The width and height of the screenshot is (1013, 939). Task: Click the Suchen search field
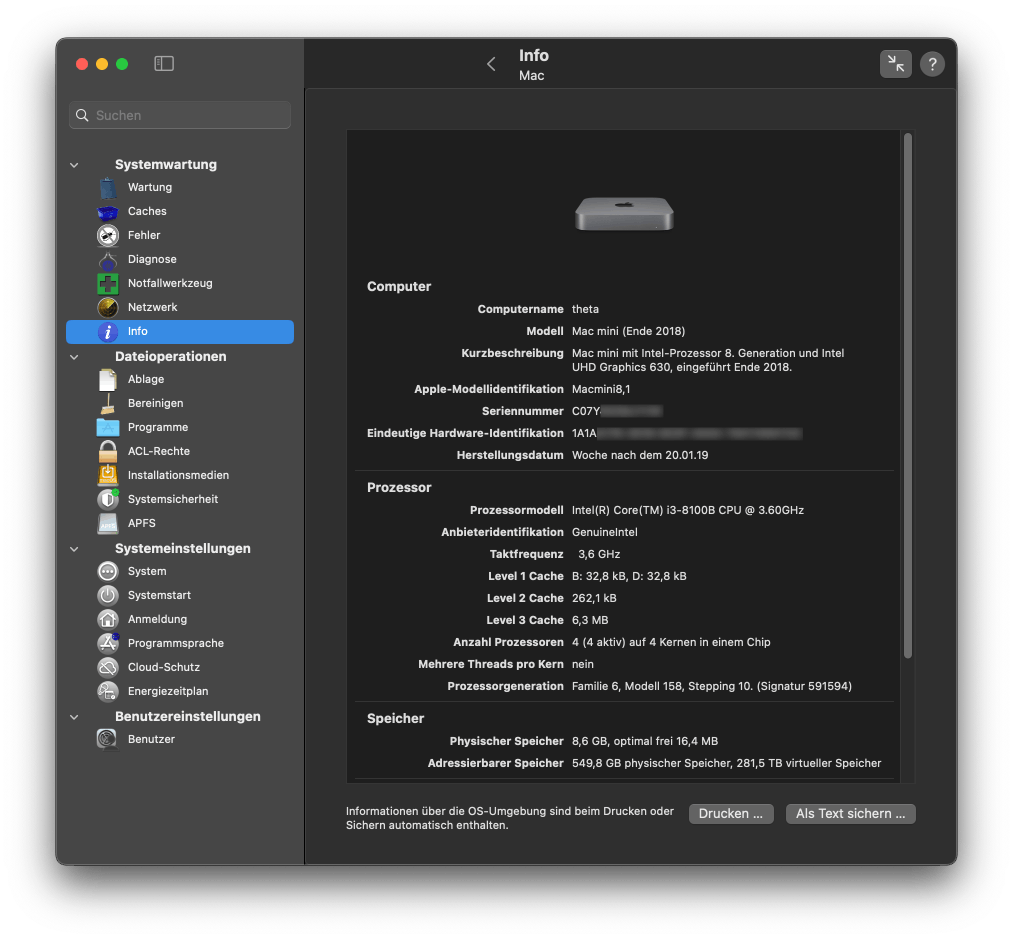click(180, 115)
